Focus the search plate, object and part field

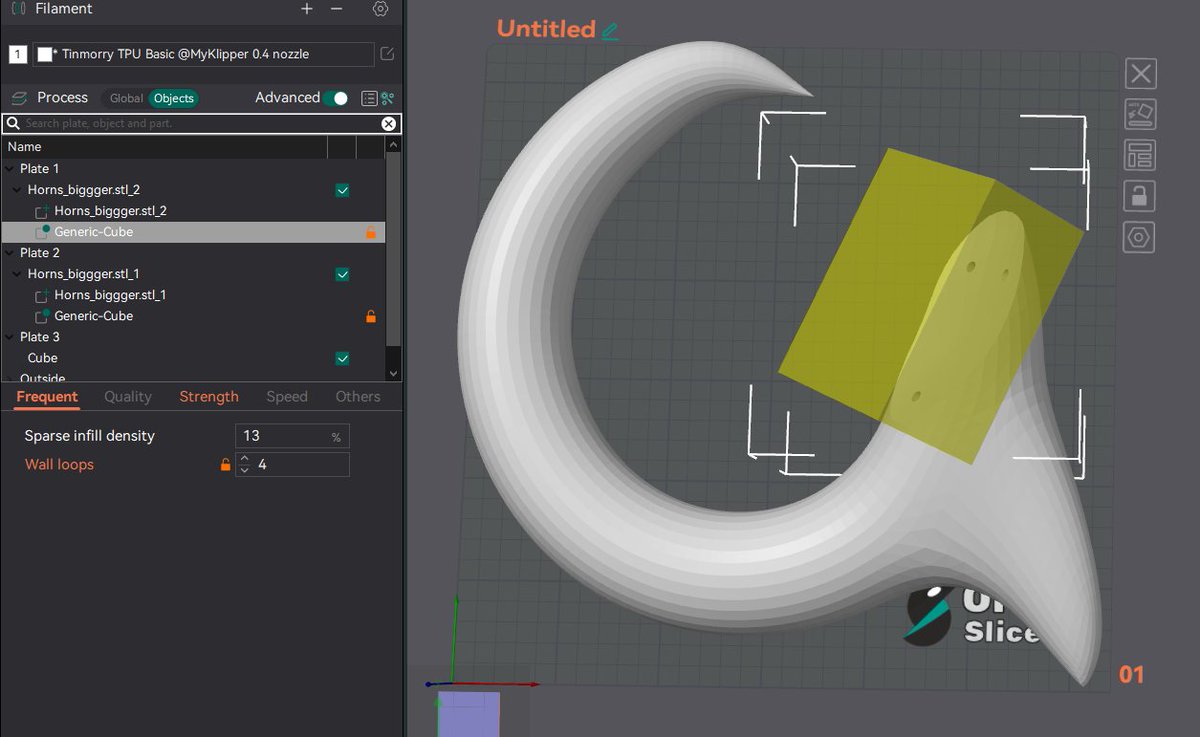200,124
